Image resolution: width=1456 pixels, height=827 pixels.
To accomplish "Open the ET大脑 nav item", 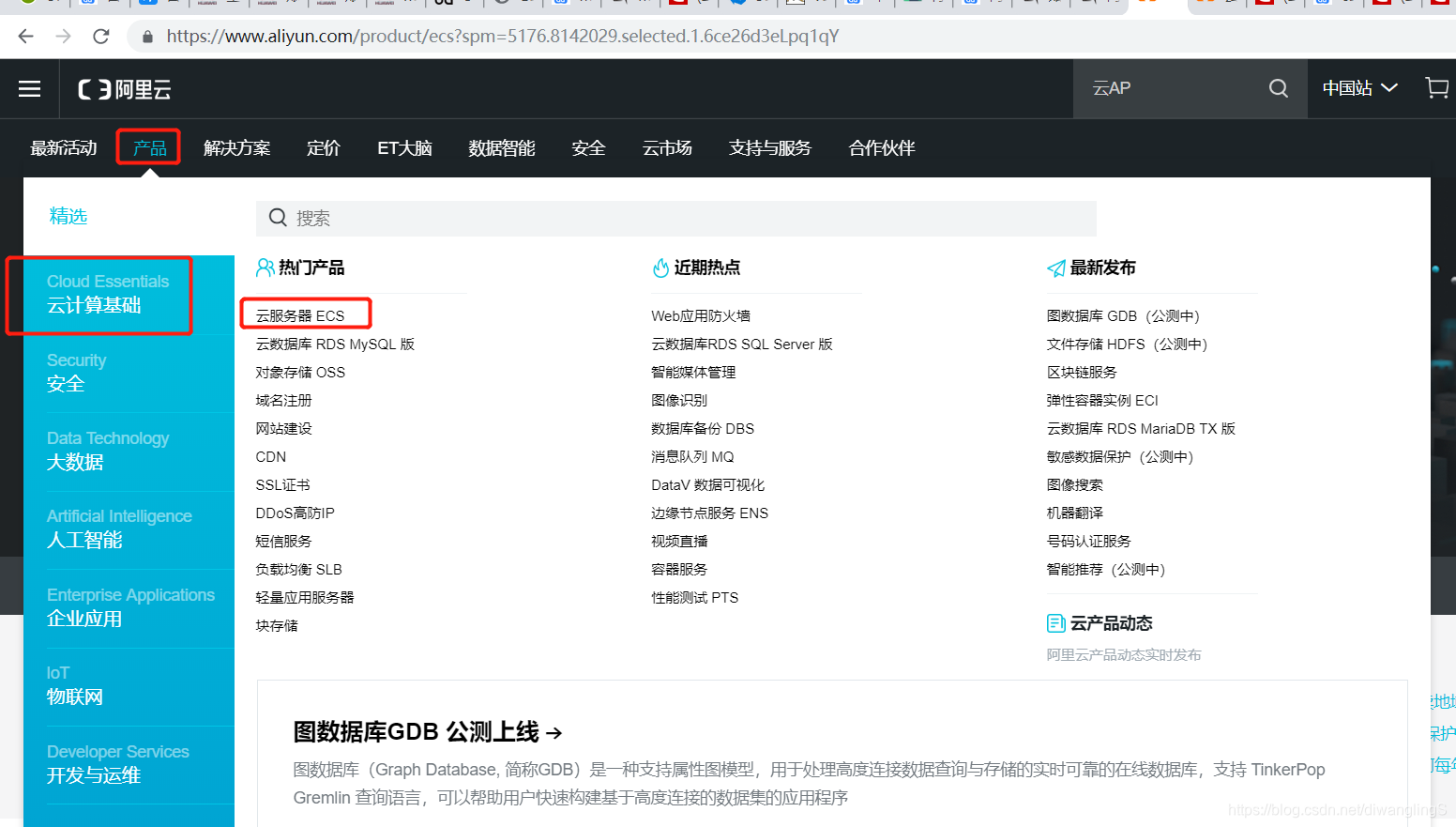I will 404,148.
